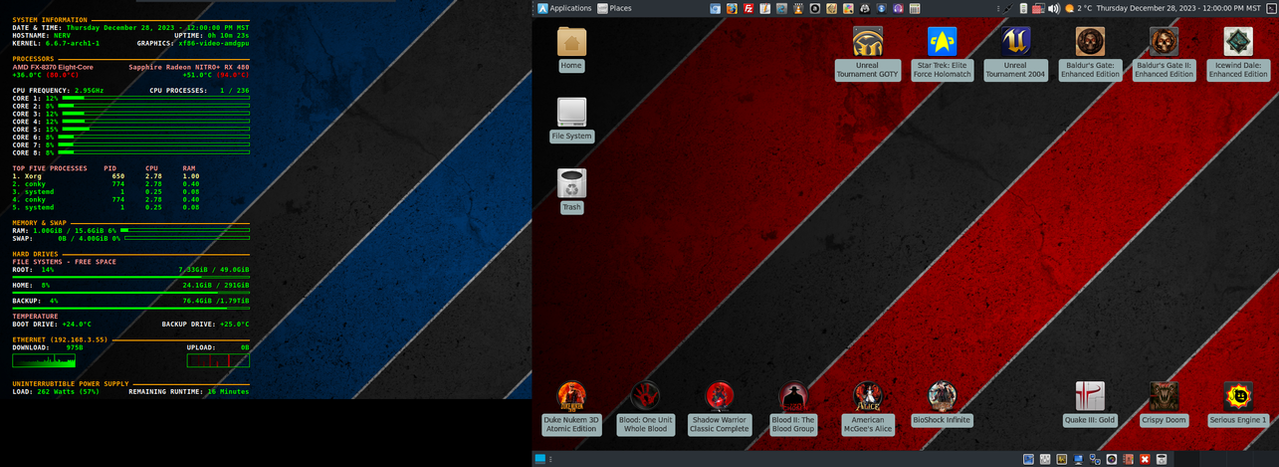This screenshot has height=467, width=1279.
Task: Click the monitor display icon in bottom panel
Action: 1078,459
